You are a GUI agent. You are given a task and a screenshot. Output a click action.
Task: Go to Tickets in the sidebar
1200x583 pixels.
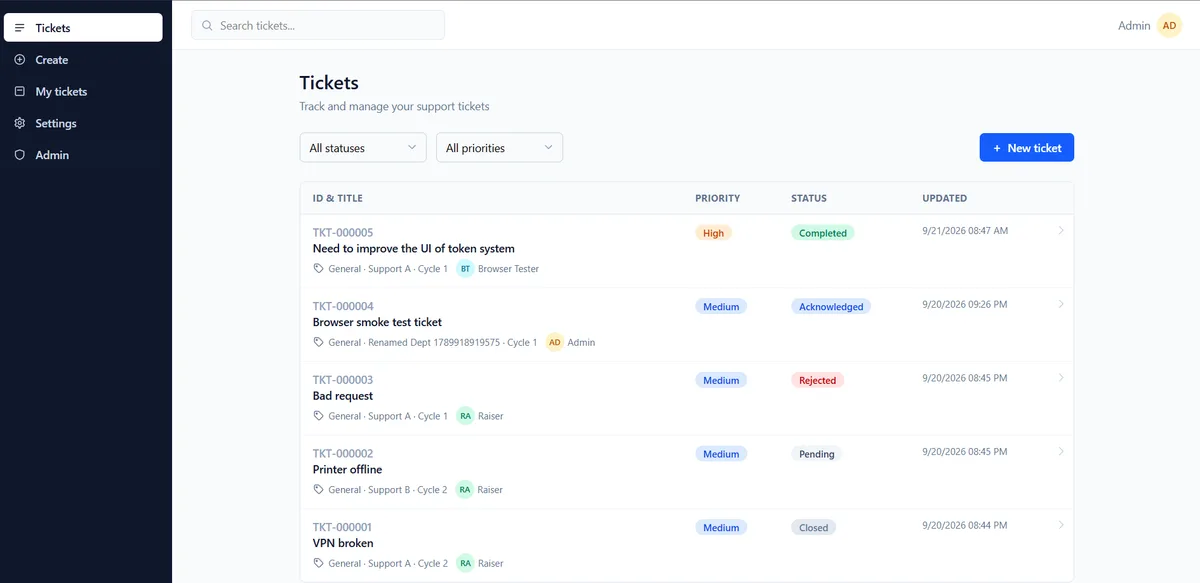(83, 28)
